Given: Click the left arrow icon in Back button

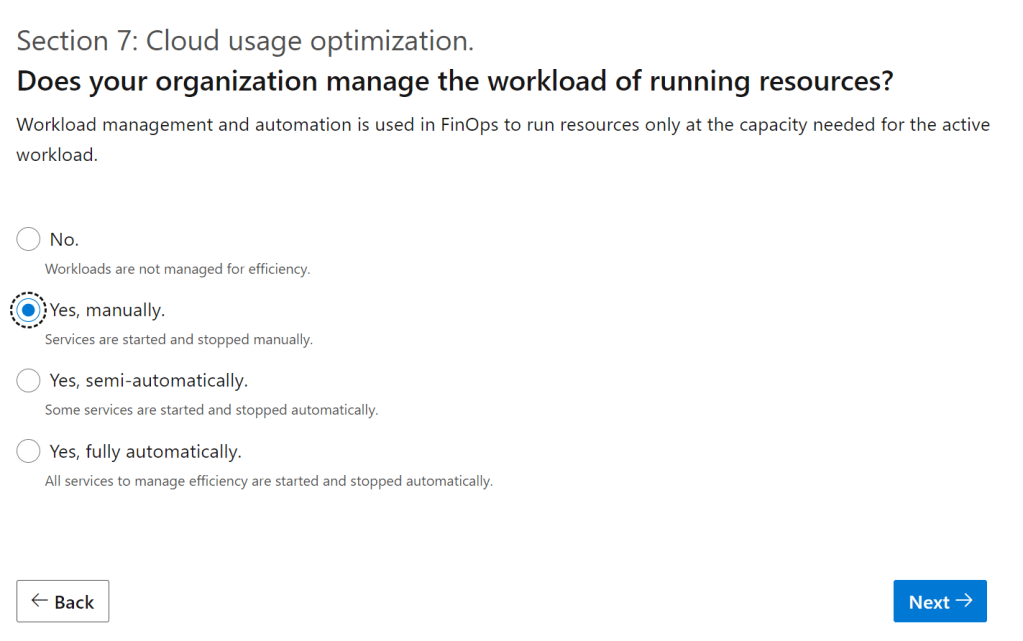Looking at the screenshot, I should (40, 601).
